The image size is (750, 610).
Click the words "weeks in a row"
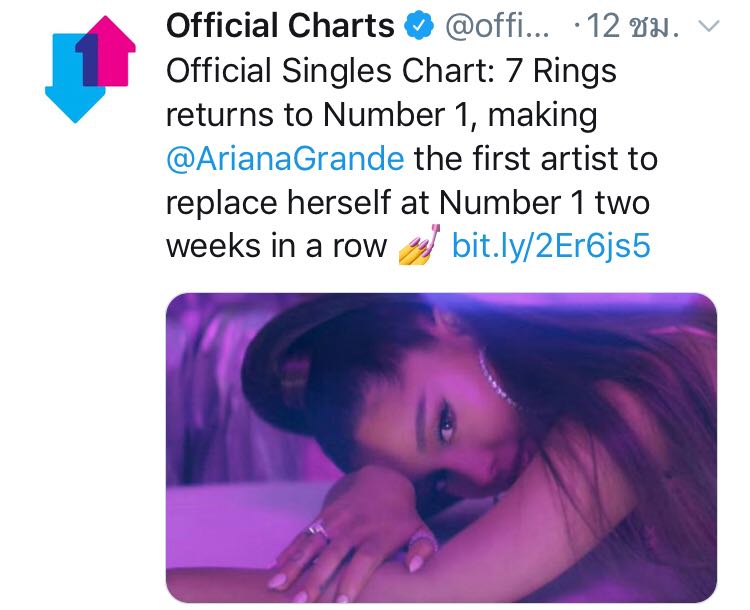275,245
